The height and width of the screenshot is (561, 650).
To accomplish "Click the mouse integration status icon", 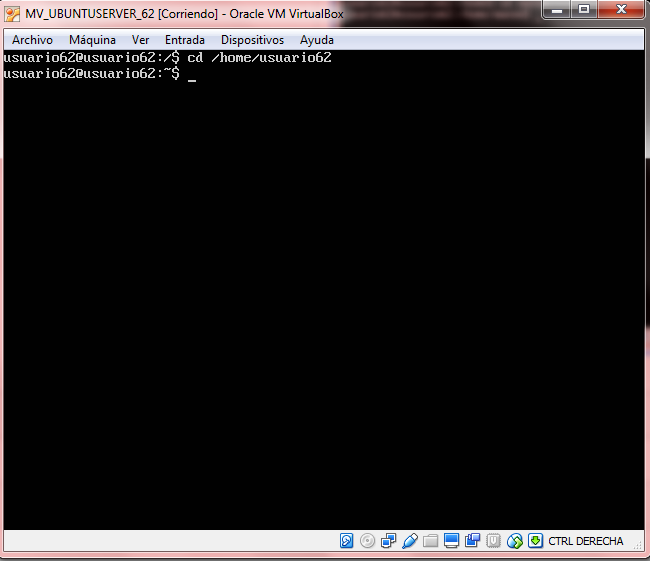I will [x=514, y=541].
